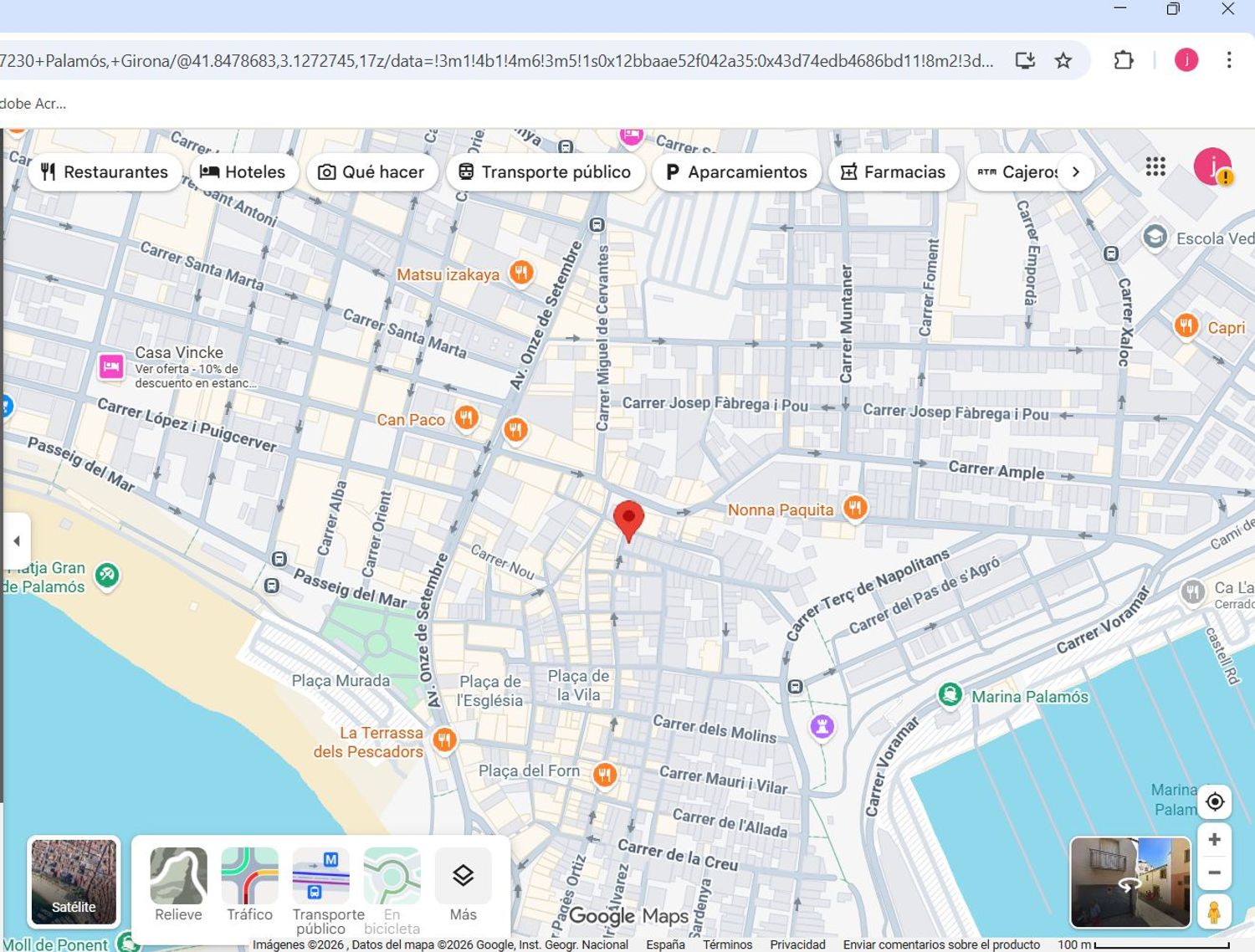The width and height of the screenshot is (1255, 952).
Task: Click the map scale bar 100 m
Action: [1143, 944]
